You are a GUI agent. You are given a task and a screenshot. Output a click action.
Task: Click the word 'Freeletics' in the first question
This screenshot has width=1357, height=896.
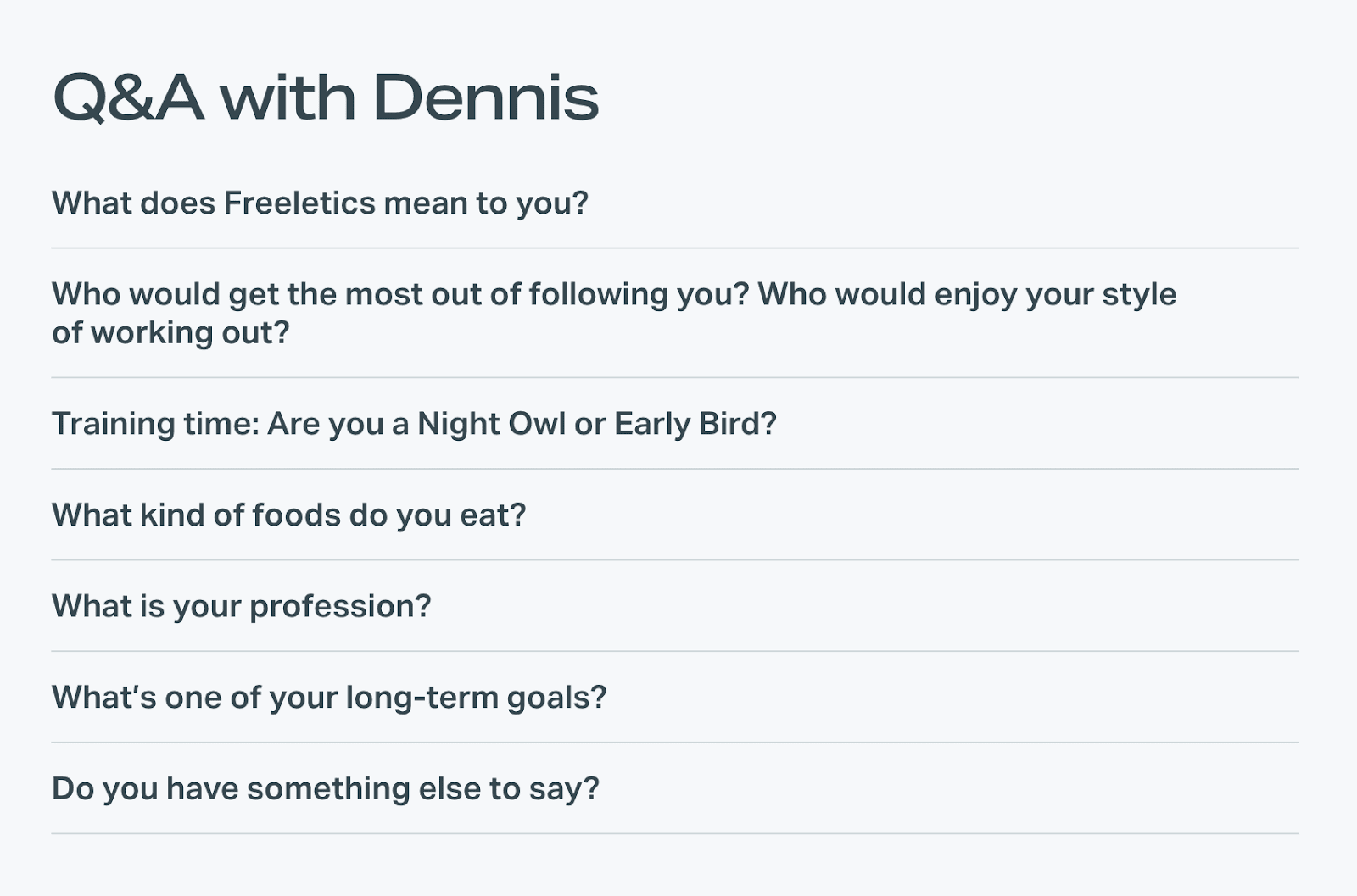click(x=299, y=203)
